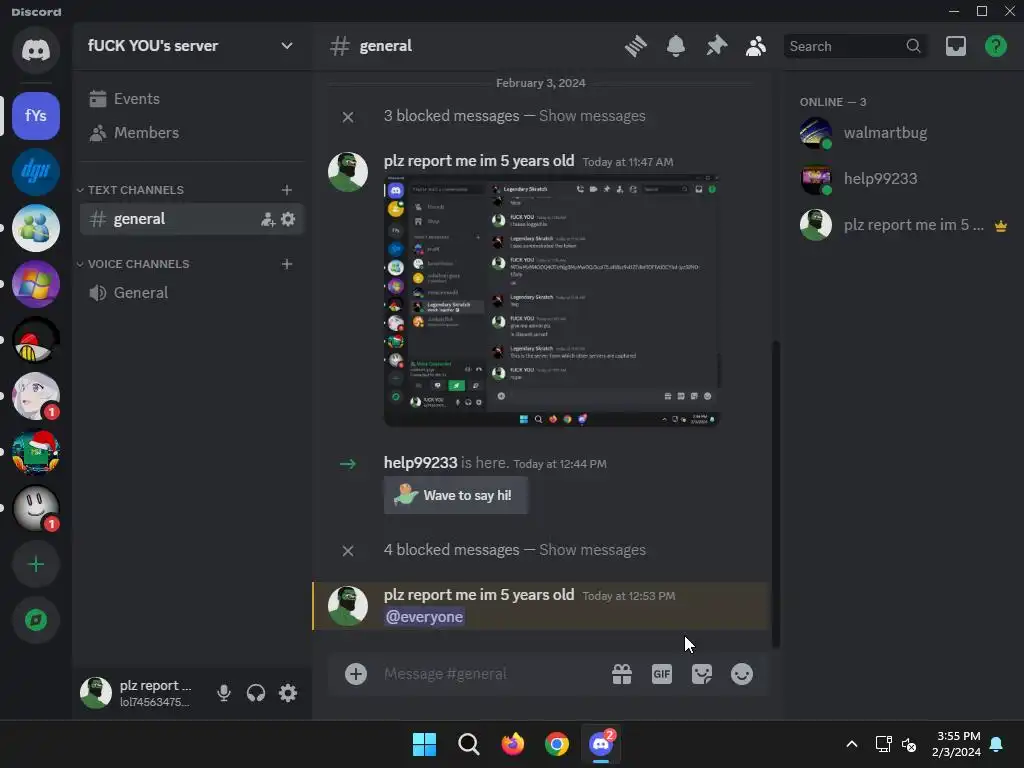
Task: Edit channel gear icon on general
Action: [288, 219]
